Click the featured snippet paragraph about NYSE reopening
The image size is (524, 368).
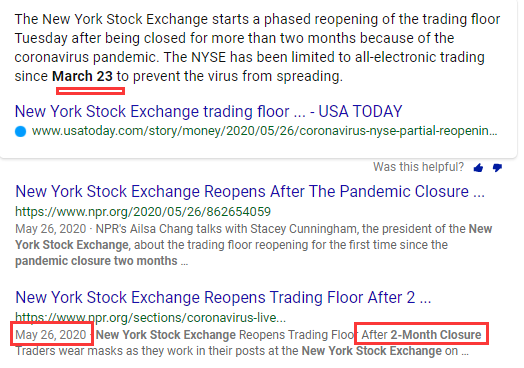click(257, 47)
